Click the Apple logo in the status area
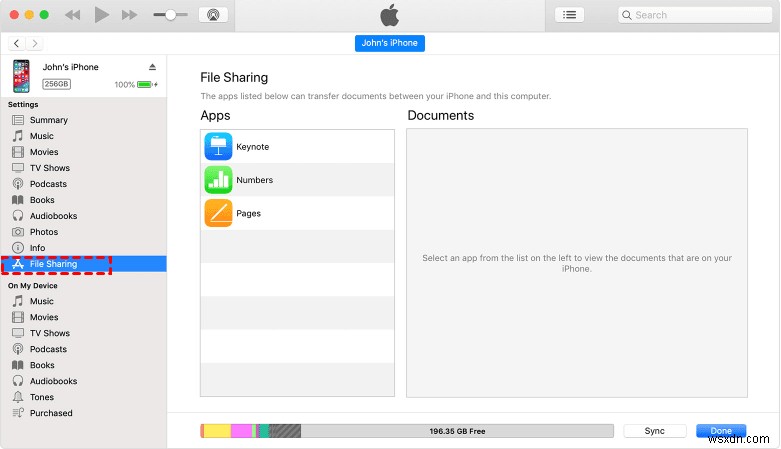This screenshot has width=781, height=449. tap(390, 15)
